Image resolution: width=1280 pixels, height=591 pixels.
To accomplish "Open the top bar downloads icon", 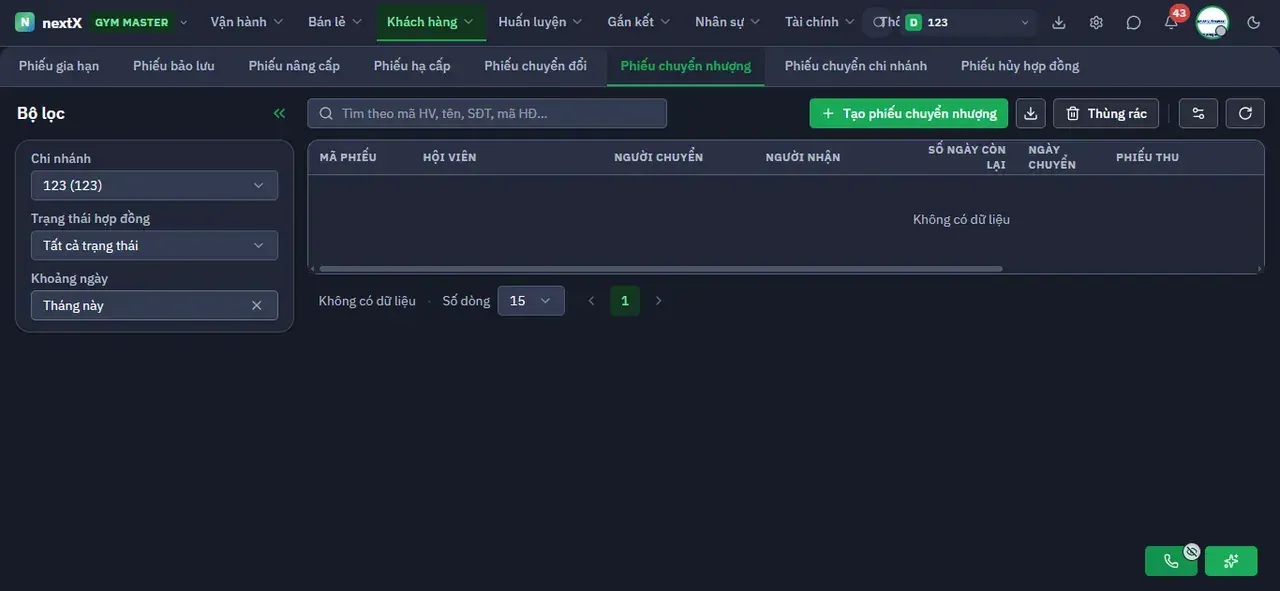I will [1059, 22].
